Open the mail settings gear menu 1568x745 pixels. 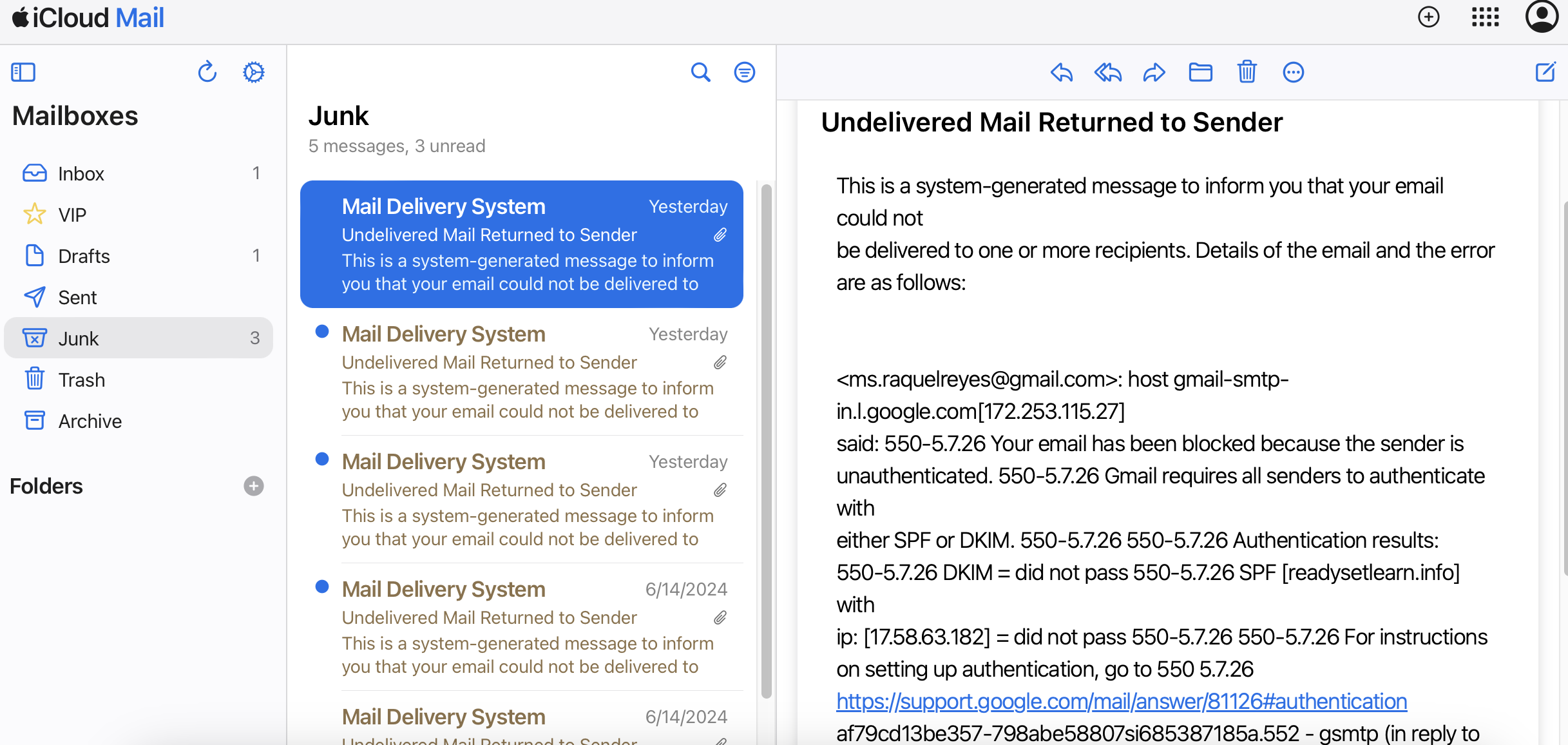tap(253, 72)
